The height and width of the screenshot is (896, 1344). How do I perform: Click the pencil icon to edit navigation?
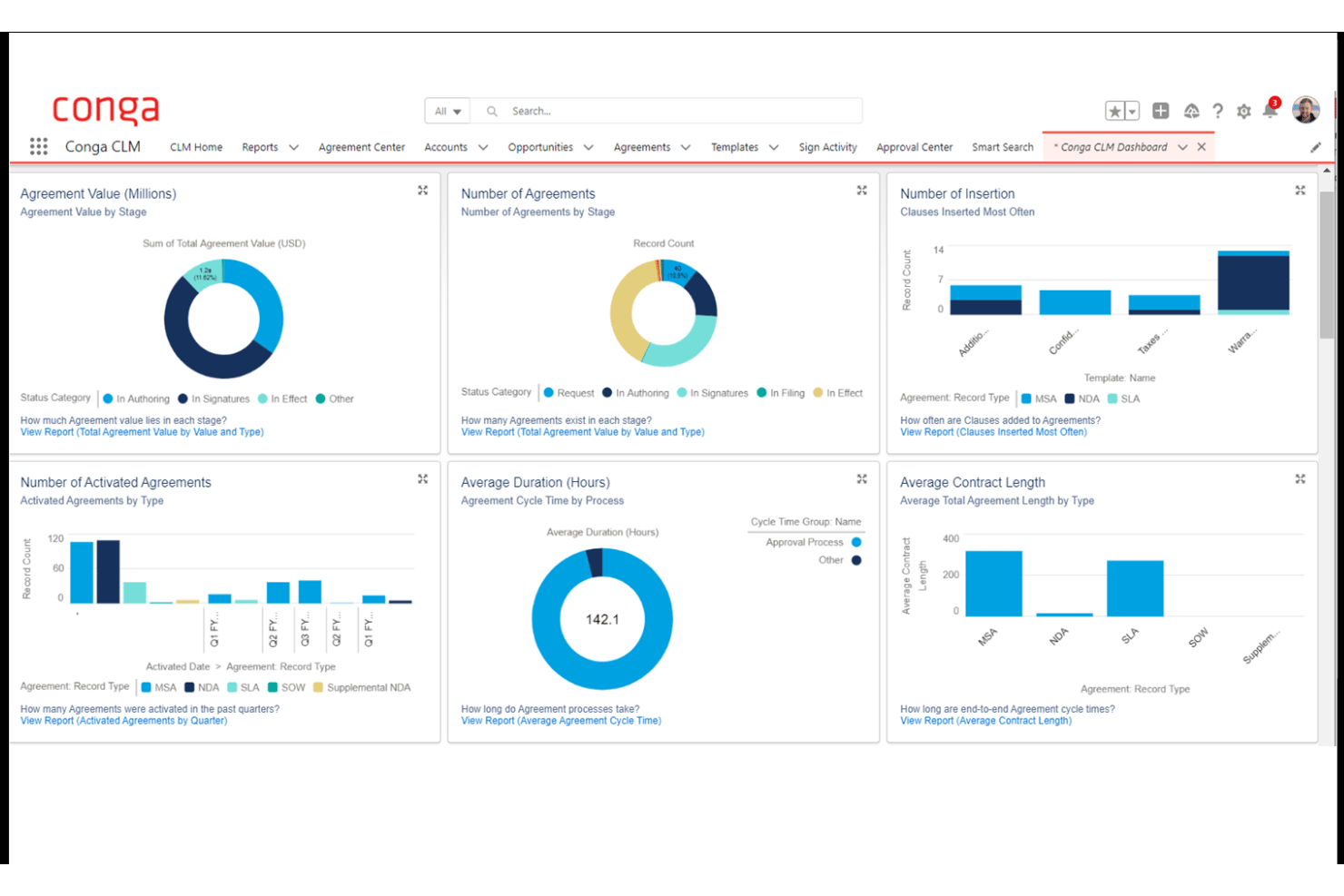coord(1316,147)
